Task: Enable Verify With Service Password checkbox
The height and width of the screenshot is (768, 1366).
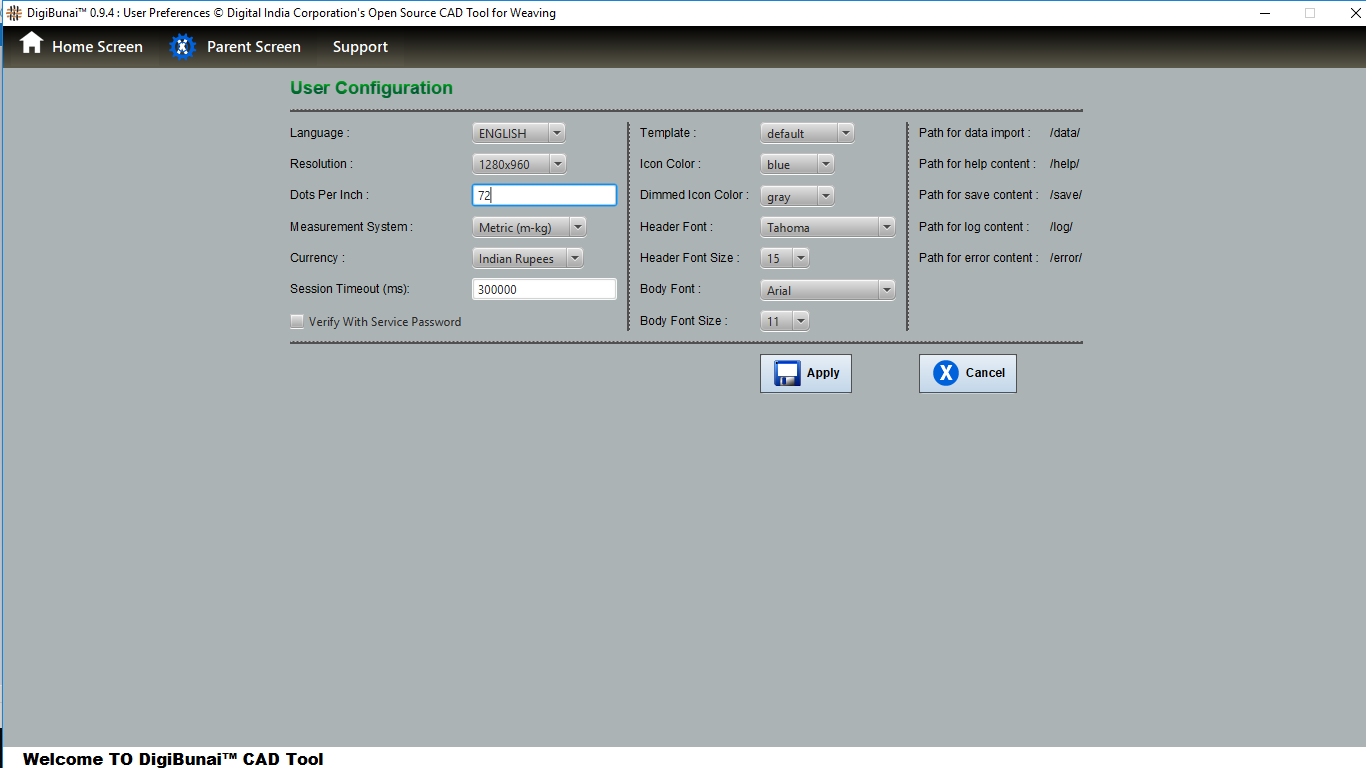Action: 297,322
